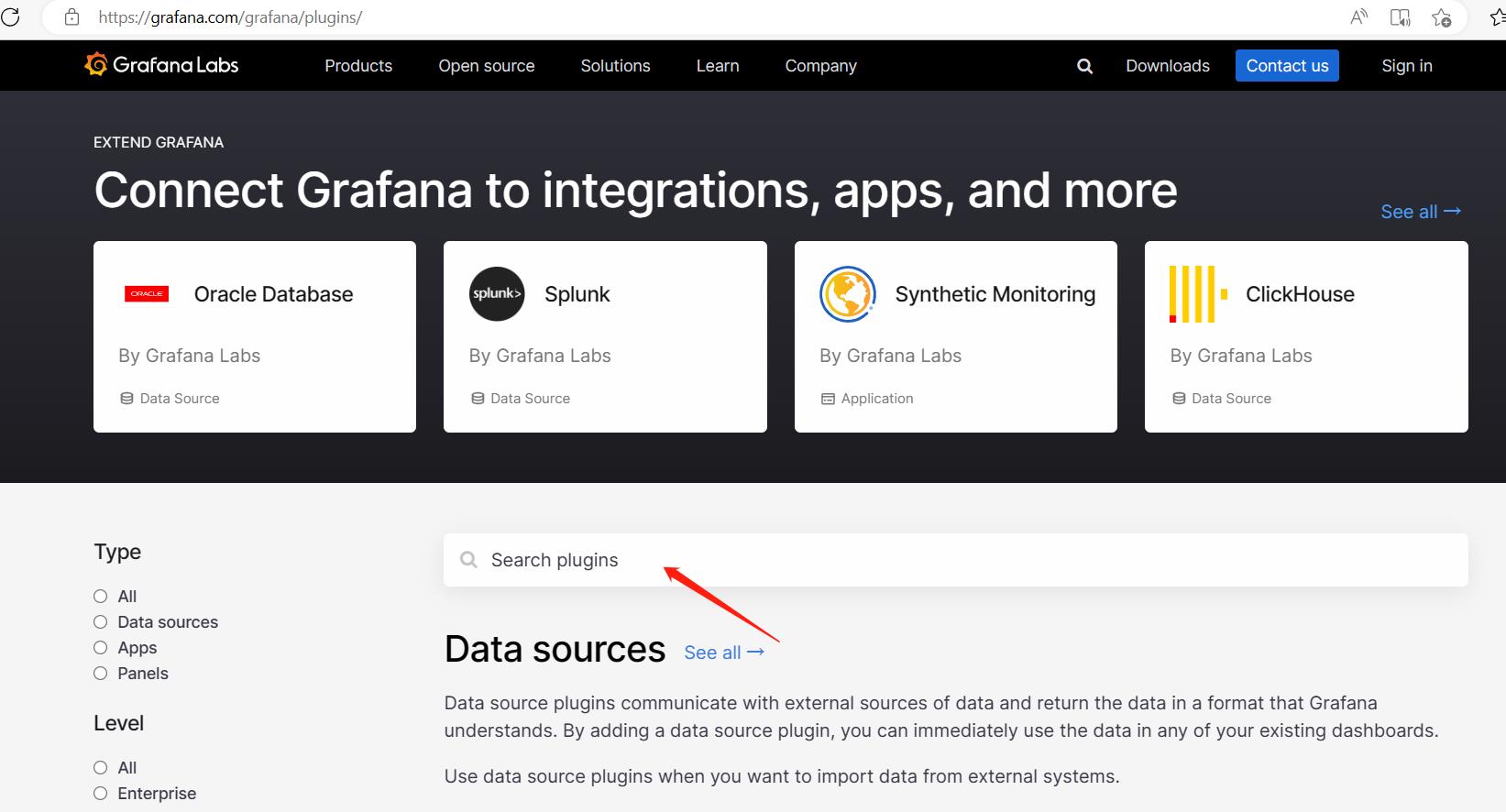
Task: Click See all link in the header banner
Action: tap(1421, 212)
